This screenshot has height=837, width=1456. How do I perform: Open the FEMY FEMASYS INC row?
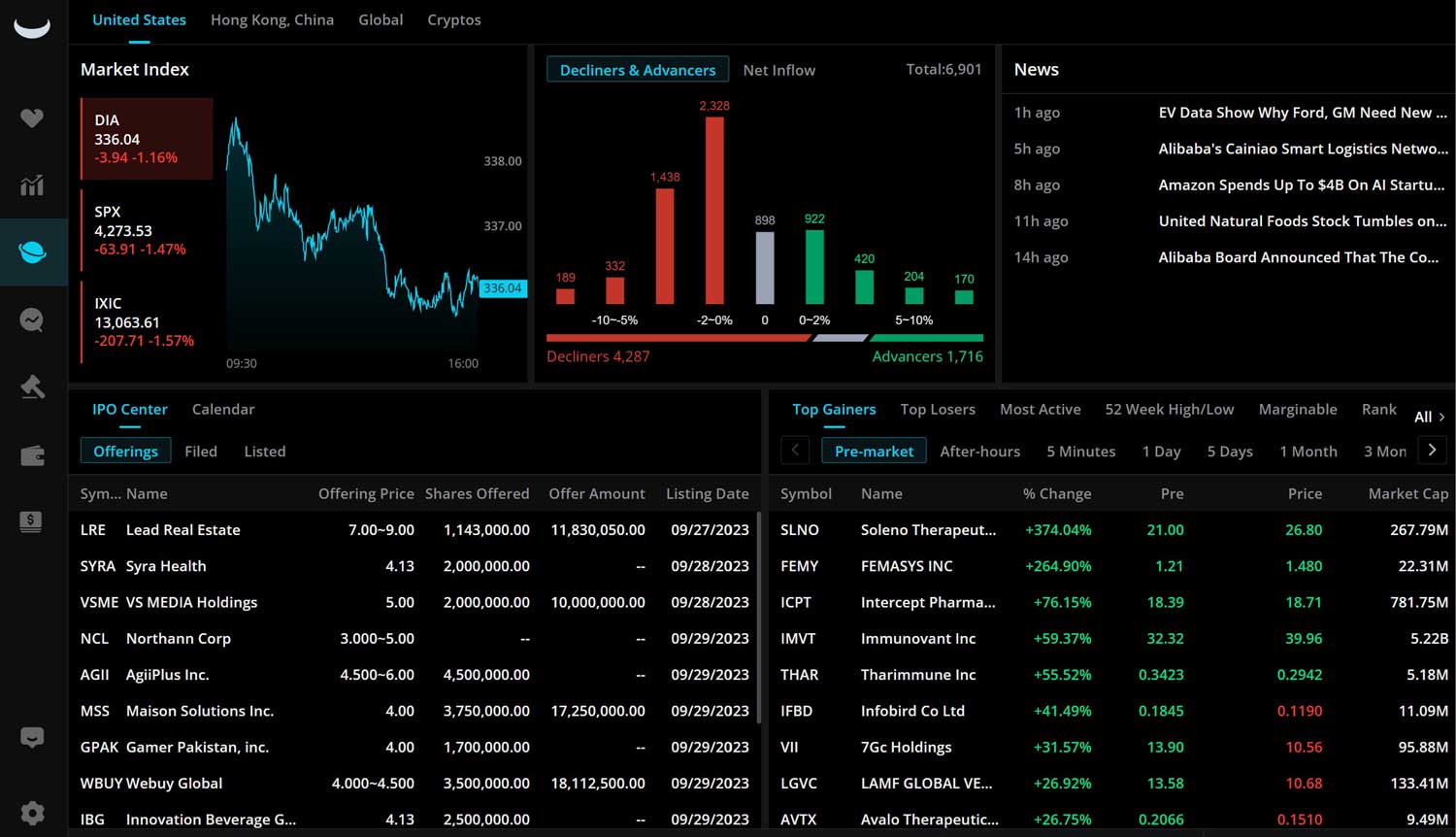1113,566
